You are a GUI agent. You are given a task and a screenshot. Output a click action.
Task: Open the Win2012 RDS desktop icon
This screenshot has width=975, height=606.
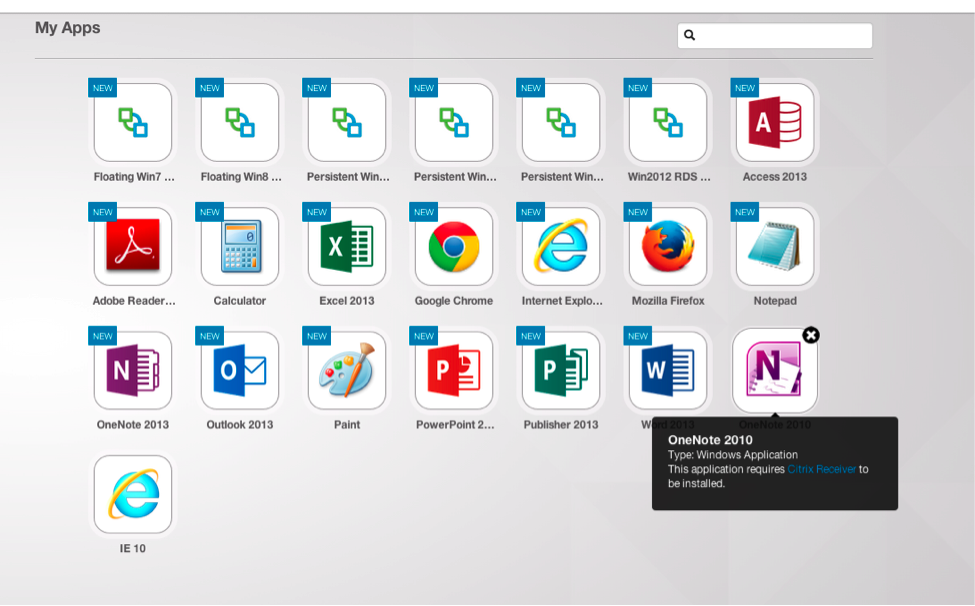668,122
